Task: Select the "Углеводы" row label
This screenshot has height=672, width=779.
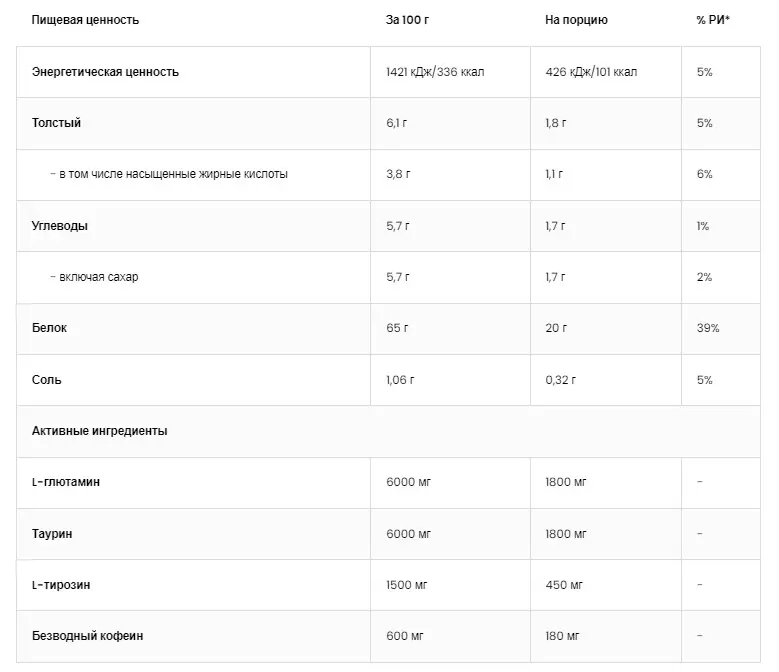Action: (60, 226)
